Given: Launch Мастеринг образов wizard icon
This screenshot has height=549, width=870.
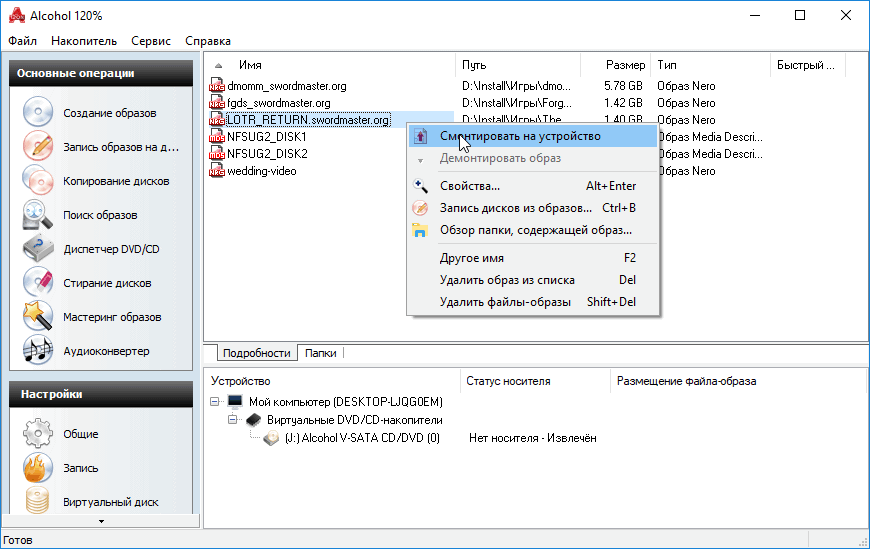Looking at the screenshot, I should pyautogui.click(x=38, y=317).
